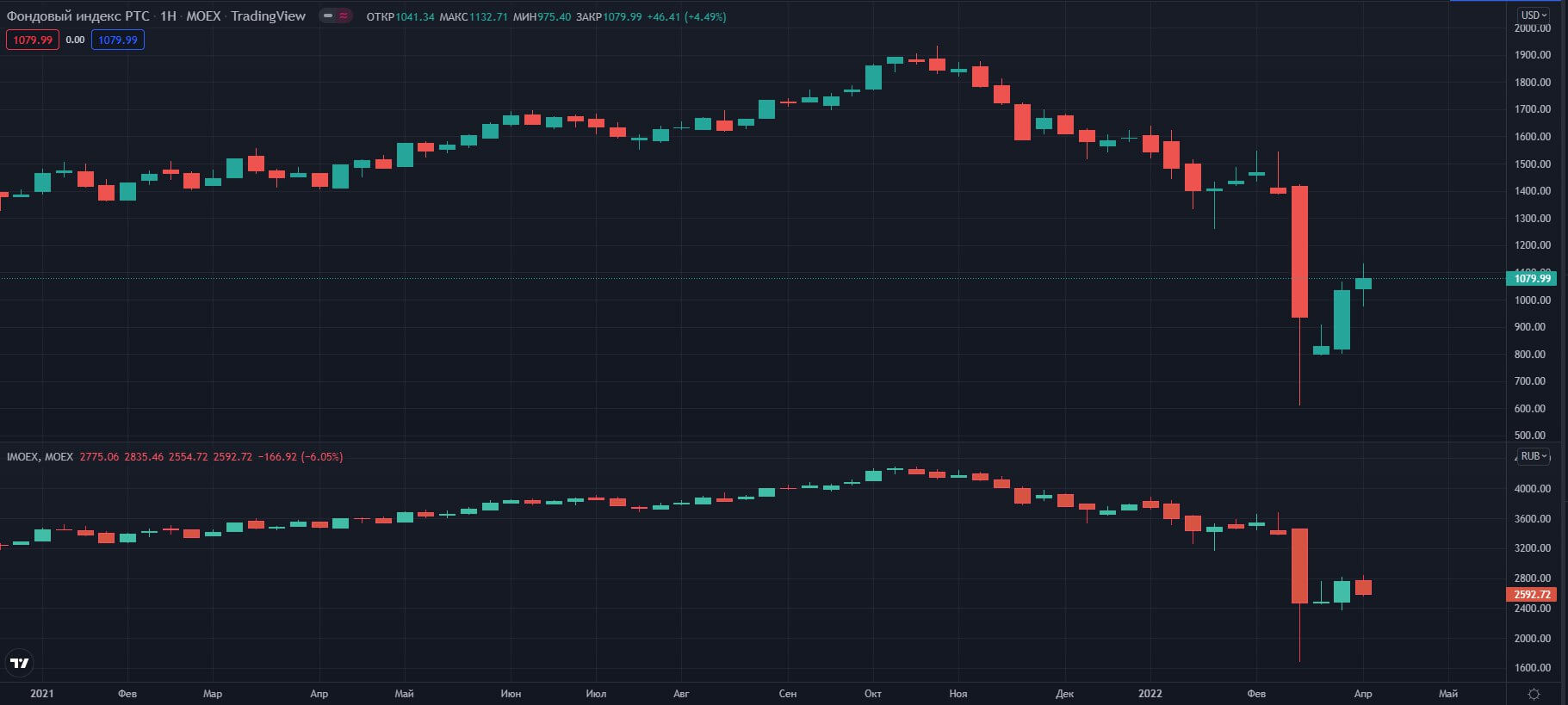Click the Июн label on time axis
This screenshot has height=705, width=1568.
[511, 693]
